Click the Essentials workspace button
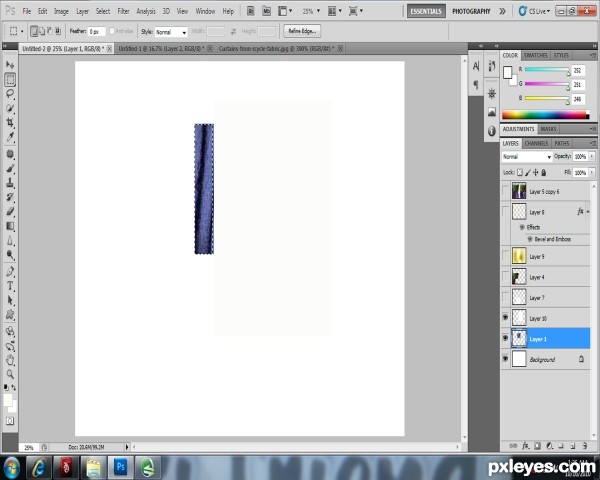Screen dimensions: 600x480 coord(426,11)
